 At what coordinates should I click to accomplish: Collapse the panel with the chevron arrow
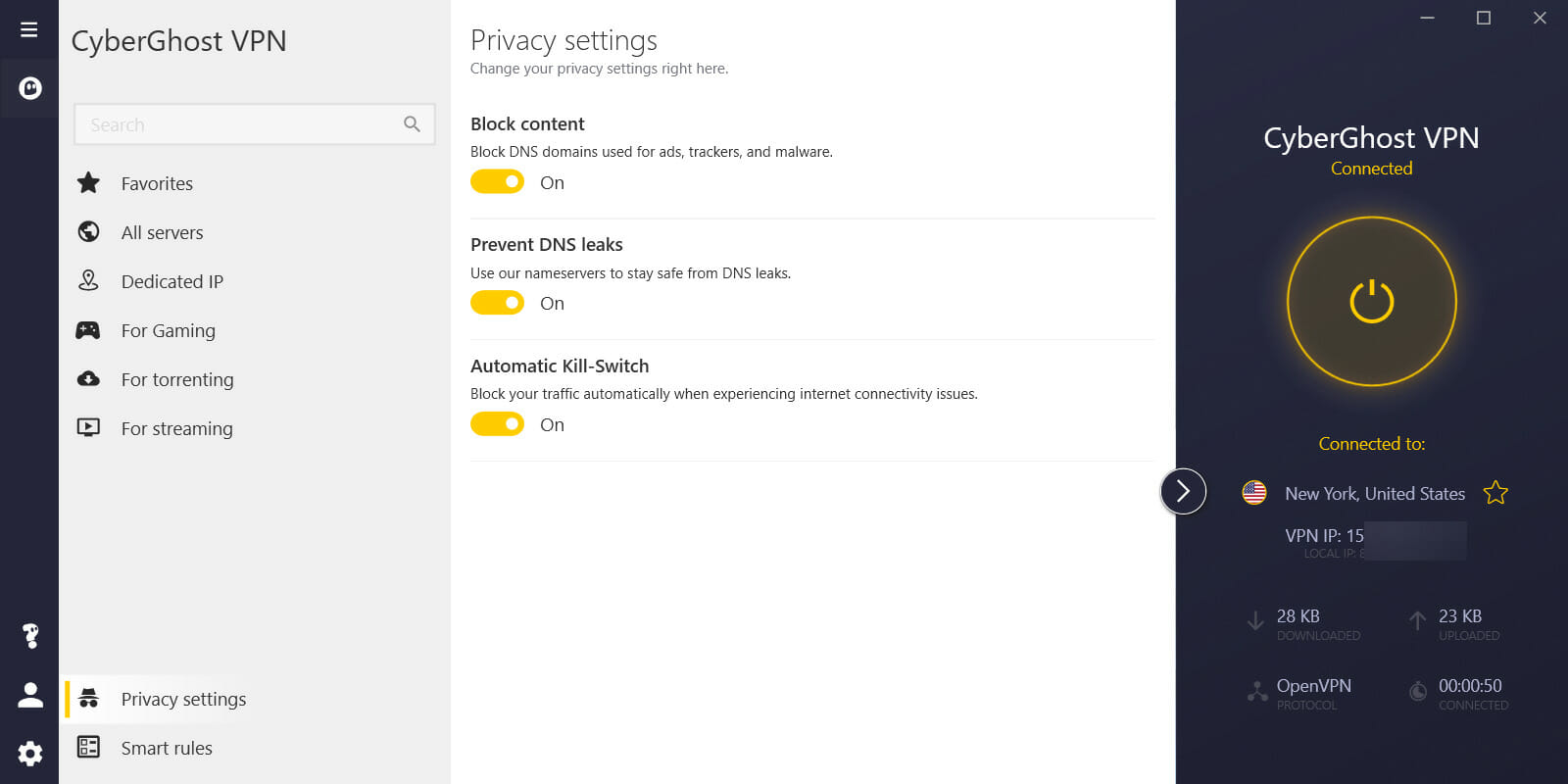(1183, 491)
